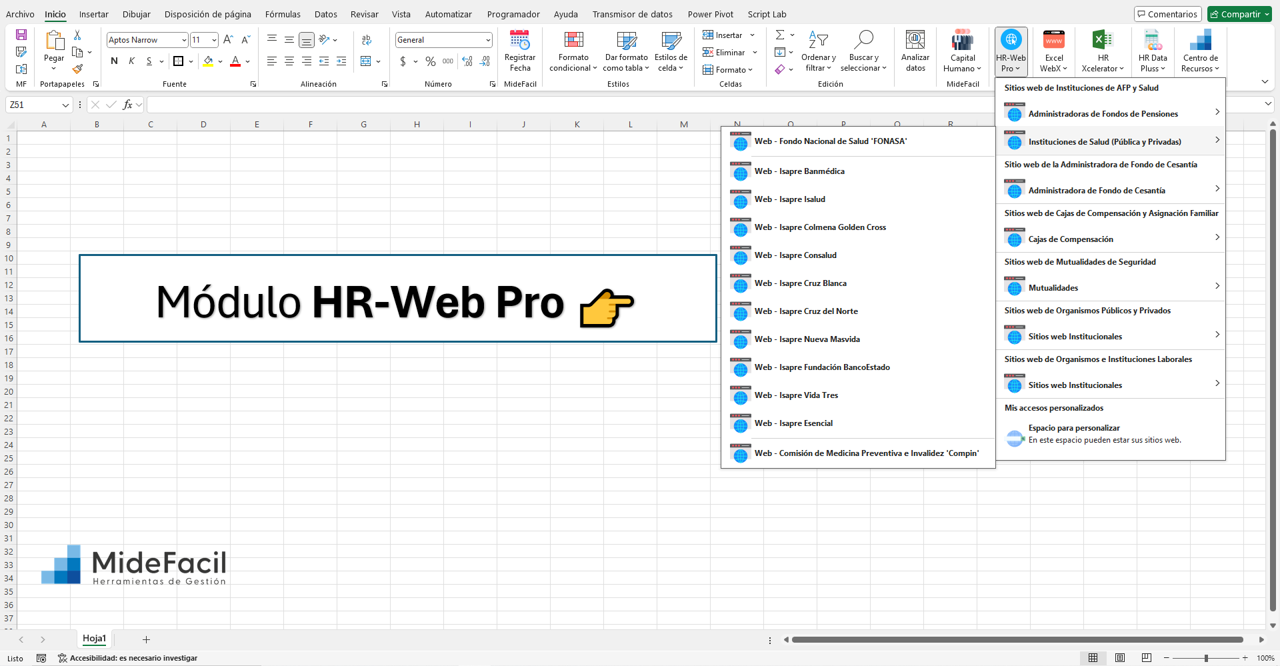Select Mutualidades menu entry

(x=1110, y=287)
